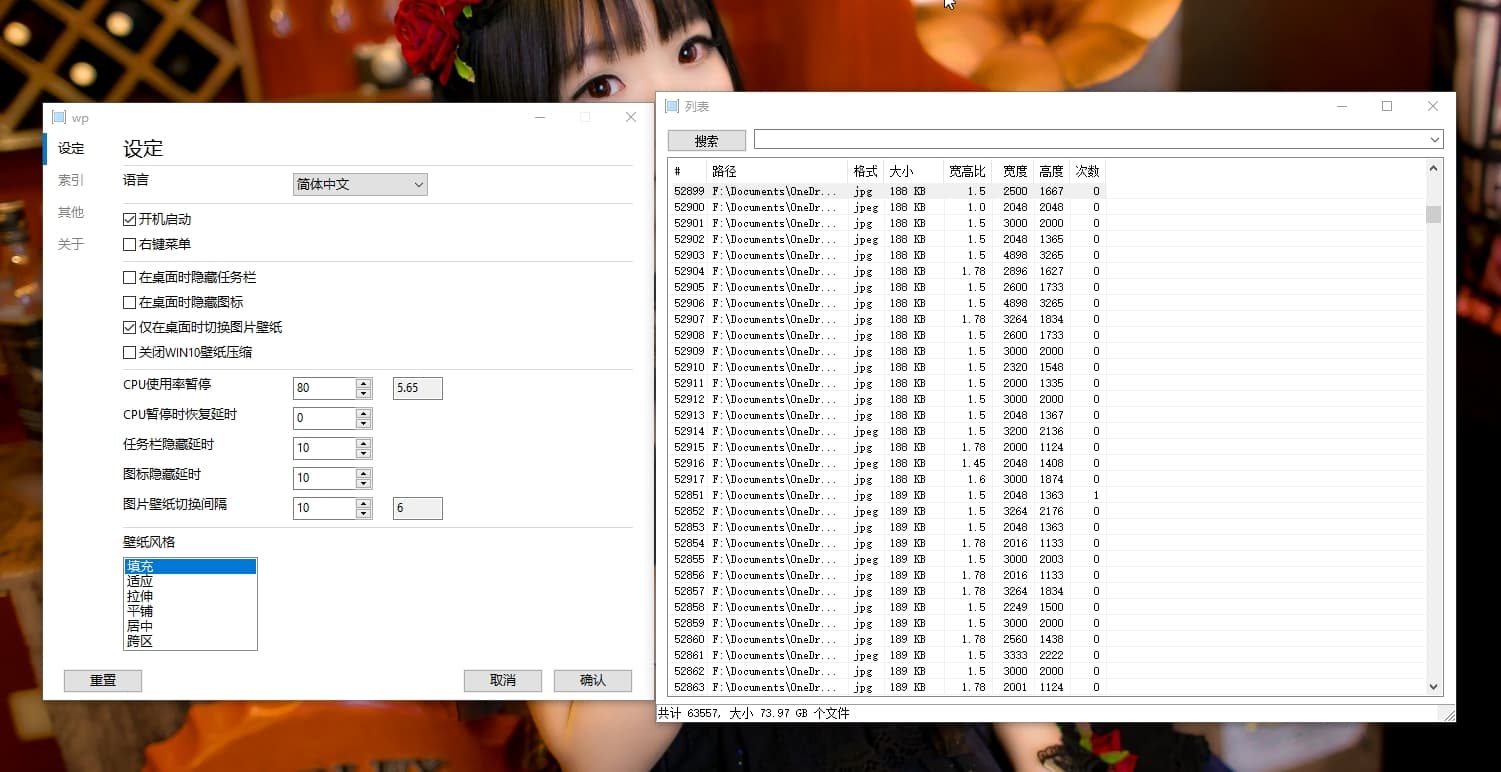Decrease 图片壁纸切换间隔 value with down arrow
Viewport: 1501px width, 772px height.
point(364,513)
